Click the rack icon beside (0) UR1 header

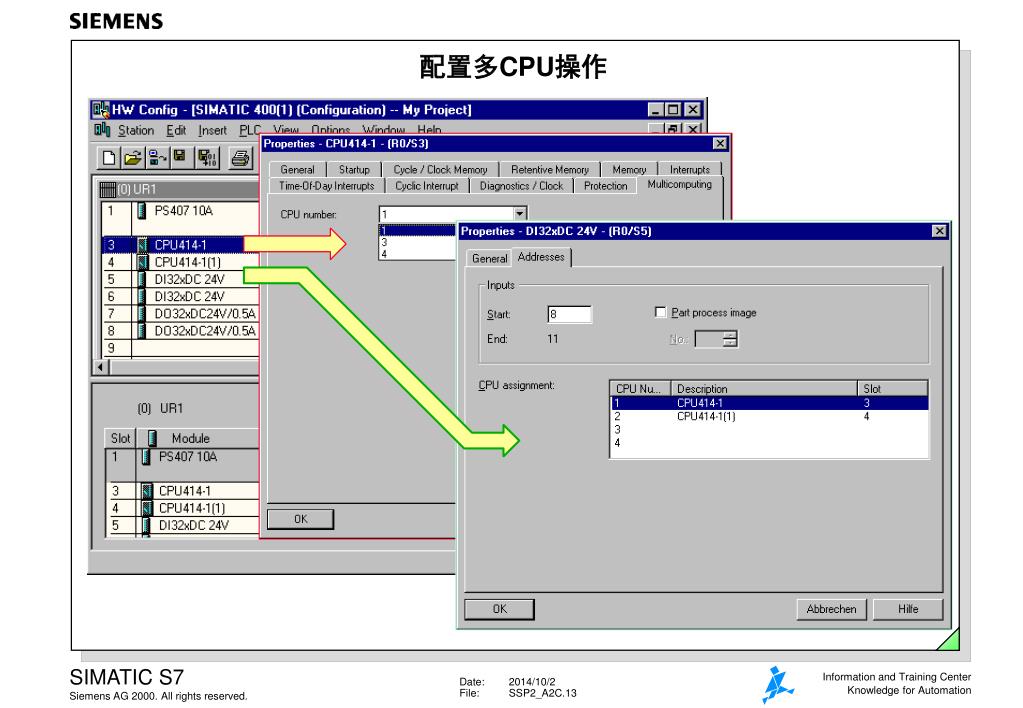click(x=108, y=189)
